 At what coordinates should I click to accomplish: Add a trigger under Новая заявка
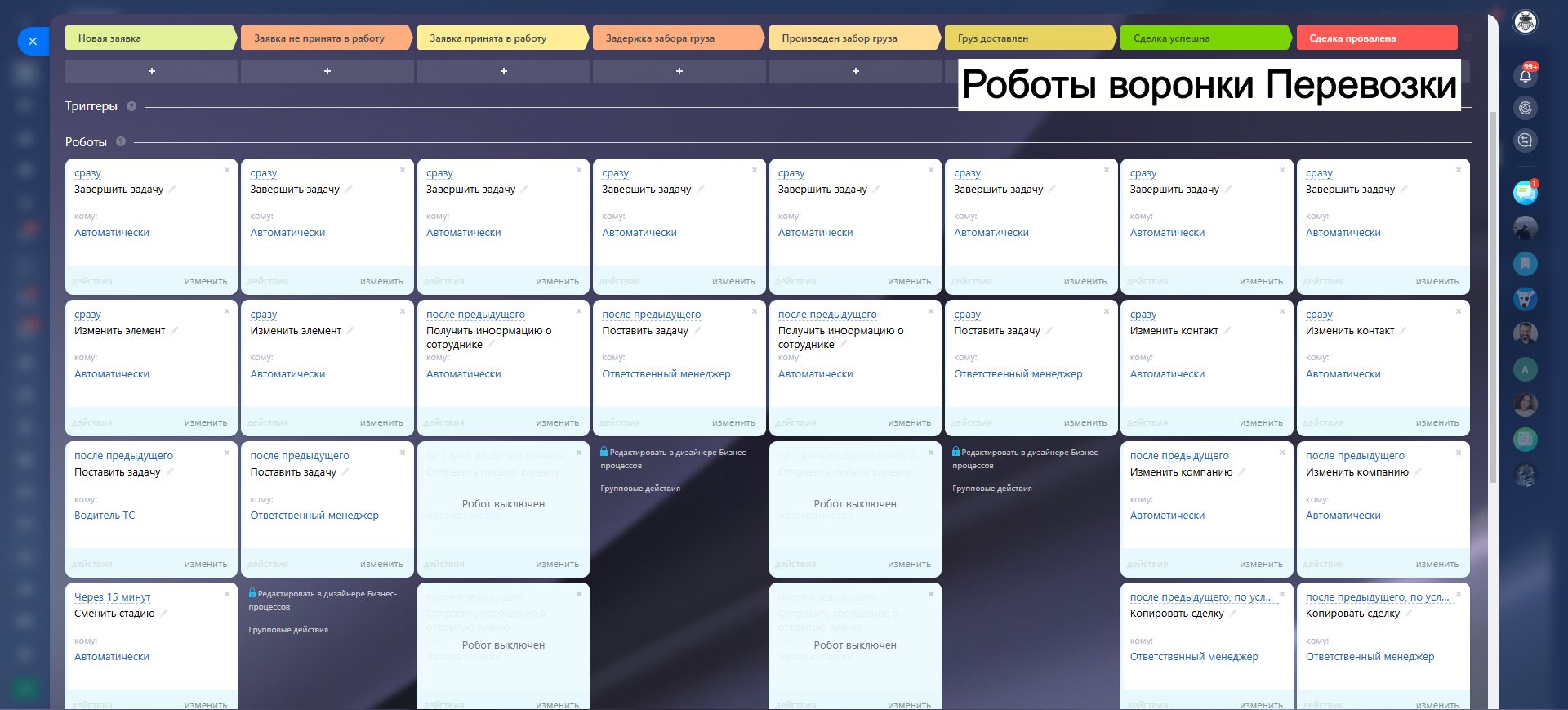tap(151, 71)
